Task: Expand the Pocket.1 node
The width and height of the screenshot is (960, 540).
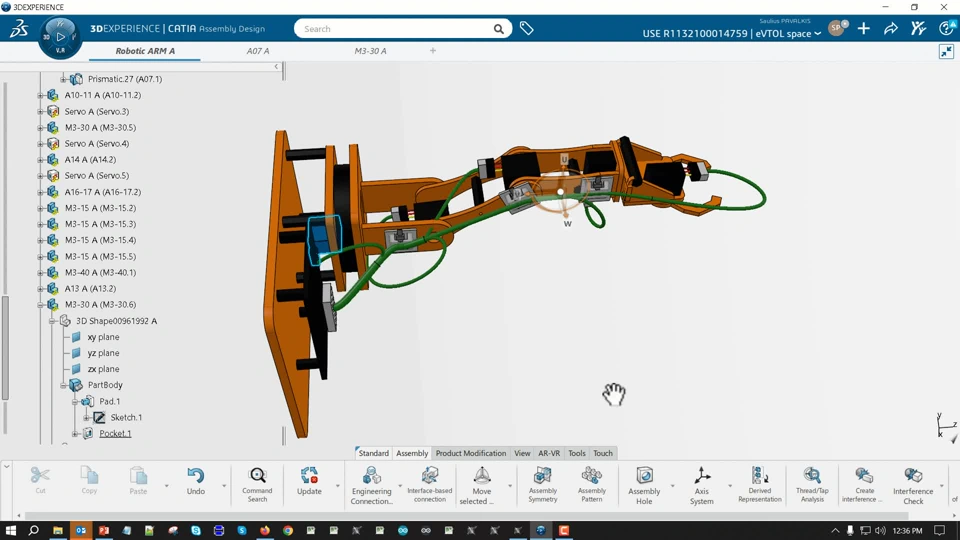Action: (x=75, y=433)
